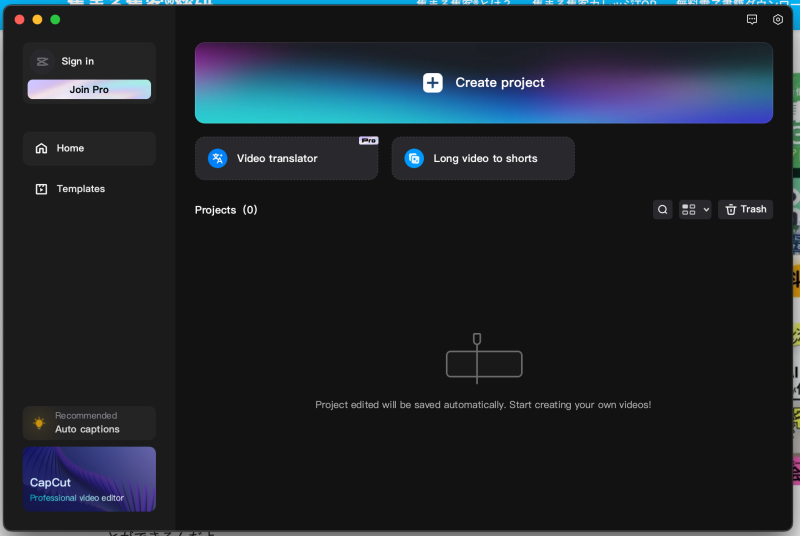Maximize the CapCut window with green button

(x=55, y=20)
